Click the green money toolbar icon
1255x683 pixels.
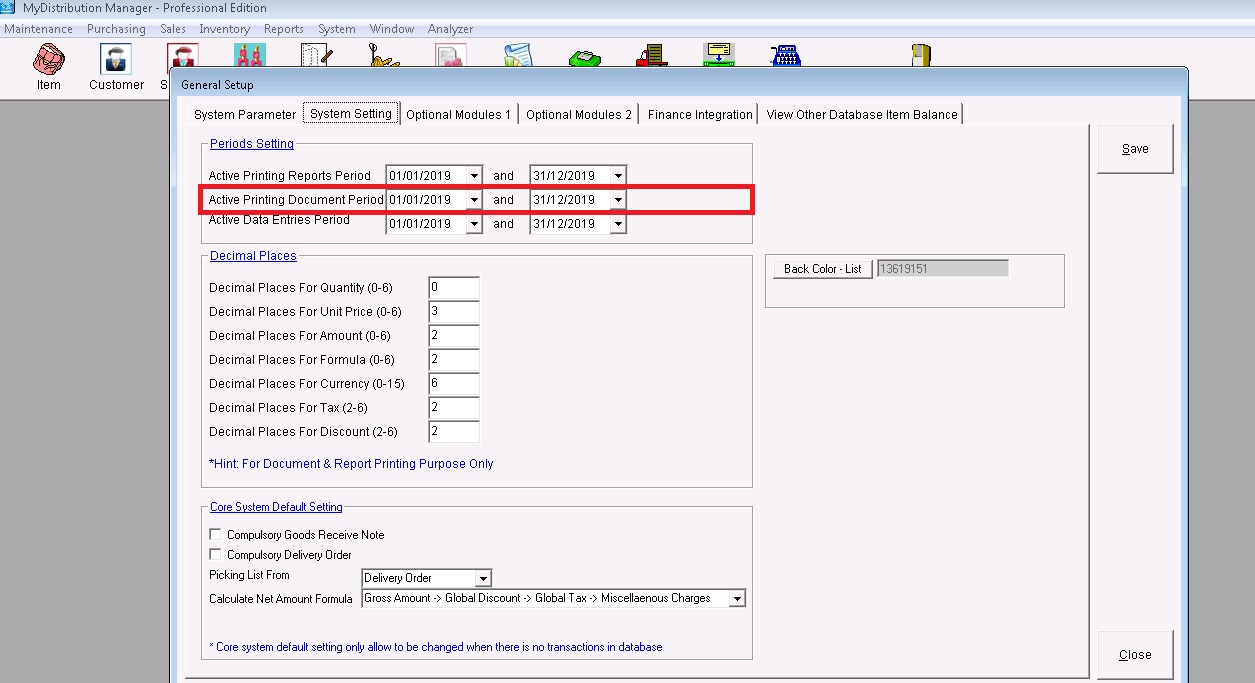[585, 58]
